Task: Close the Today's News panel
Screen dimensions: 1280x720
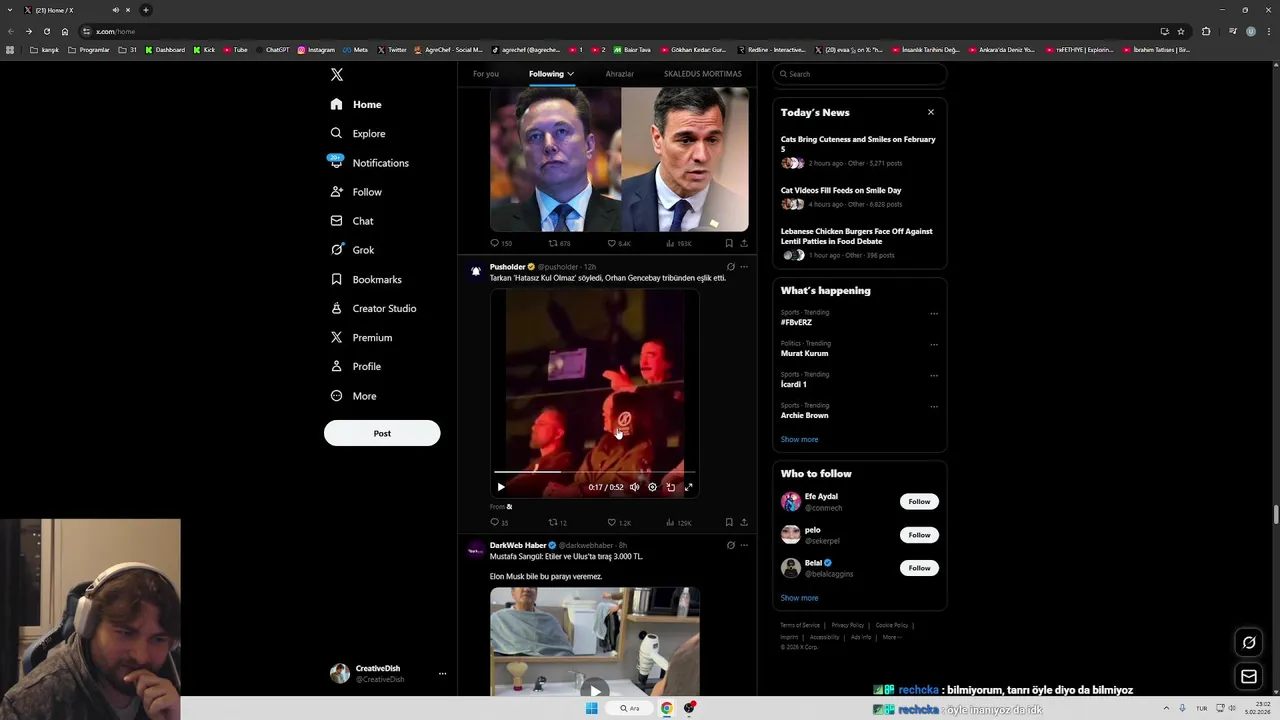Action: pos(931,112)
